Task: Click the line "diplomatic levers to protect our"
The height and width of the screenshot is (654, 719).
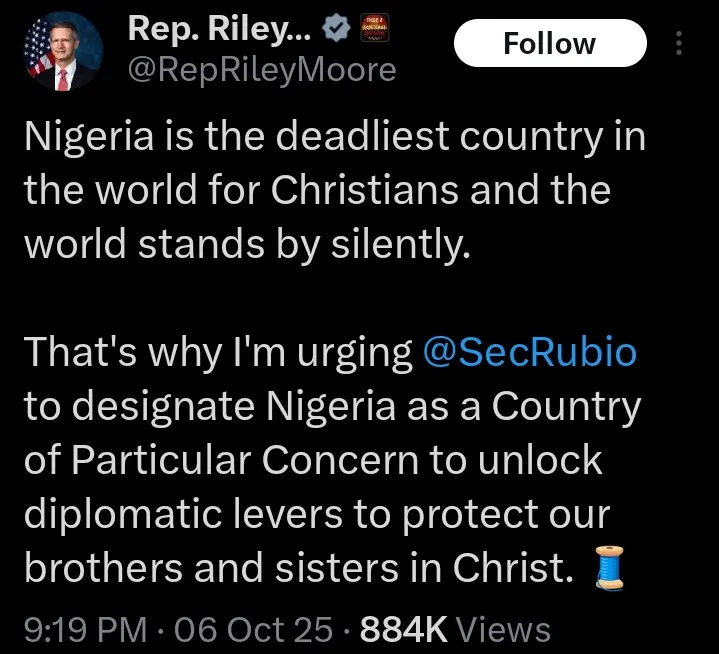Action: pyautogui.click(x=316, y=514)
